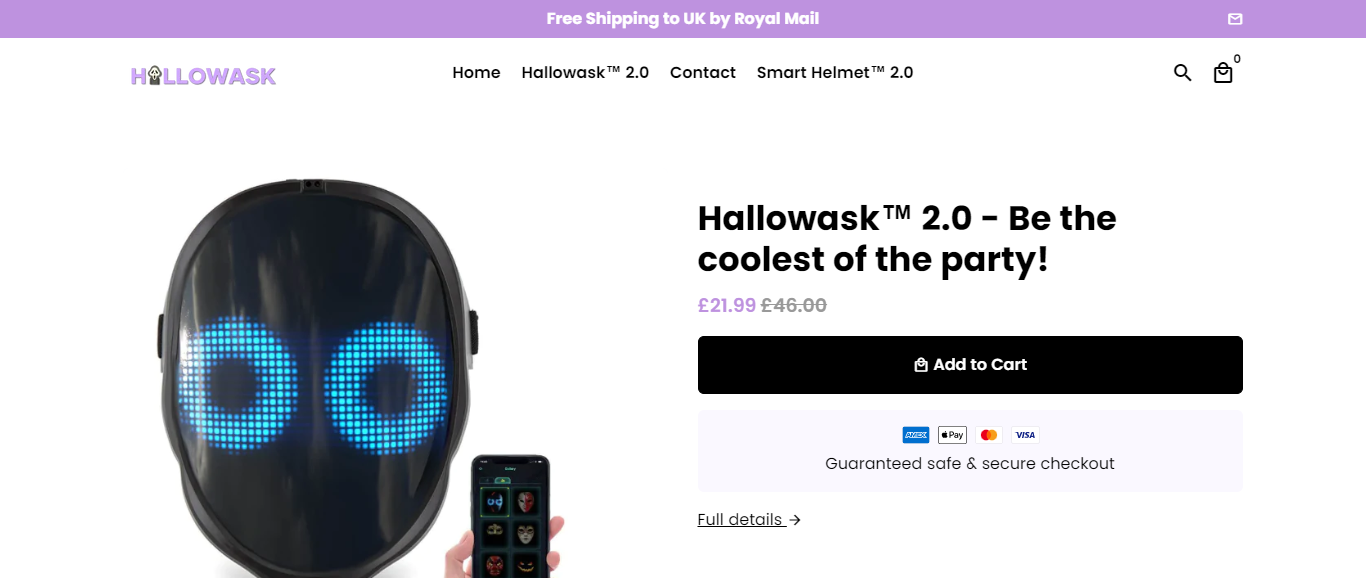Open the Hallowask™ 2.0 menu item
This screenshot has height=578, width=1366.
[x=585, y=72]
